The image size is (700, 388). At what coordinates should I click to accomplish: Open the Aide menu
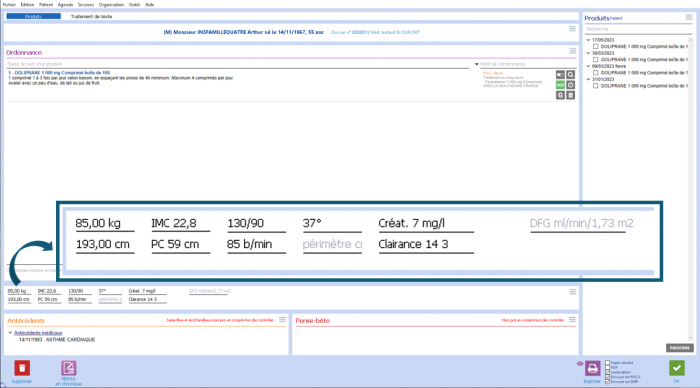(150, 4)
